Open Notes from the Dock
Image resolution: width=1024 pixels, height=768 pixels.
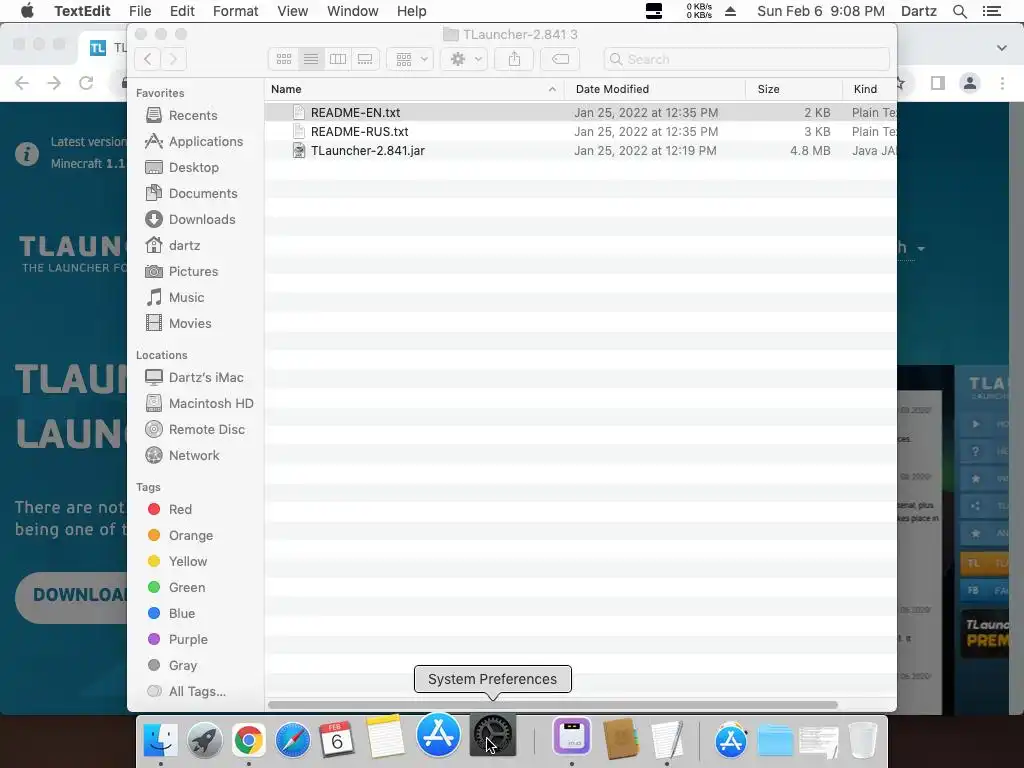[385, 737]
